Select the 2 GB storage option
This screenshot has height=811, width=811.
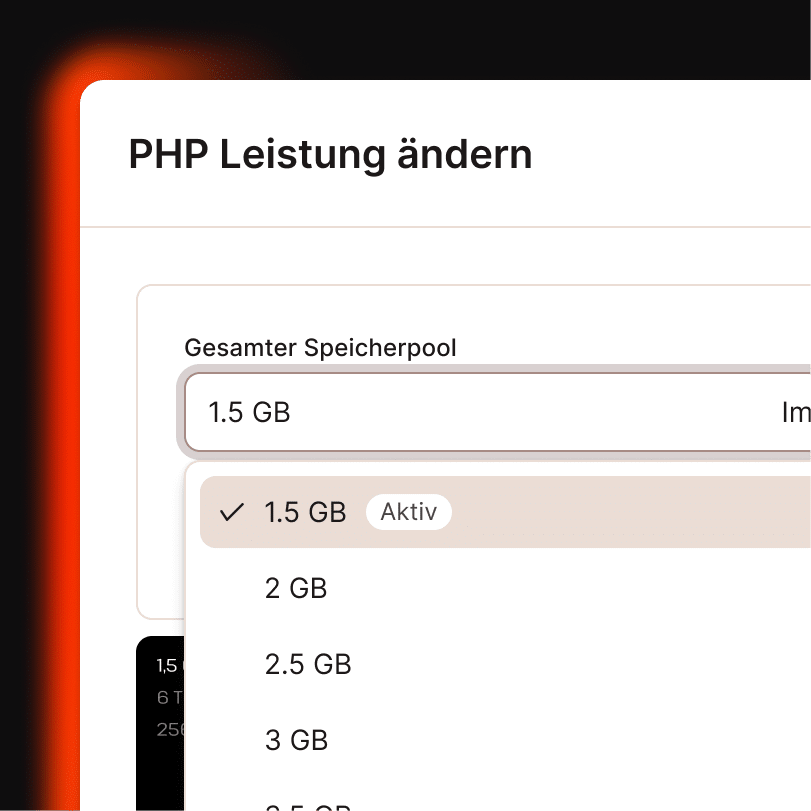(296, 589)
